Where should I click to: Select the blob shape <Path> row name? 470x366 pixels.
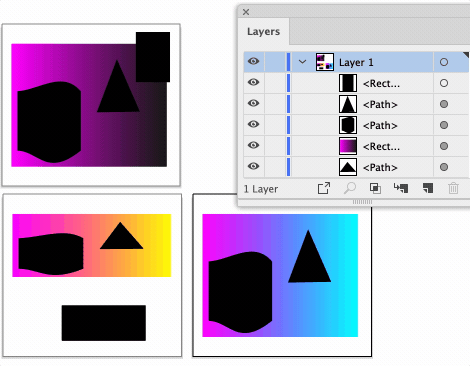[380, 125]
